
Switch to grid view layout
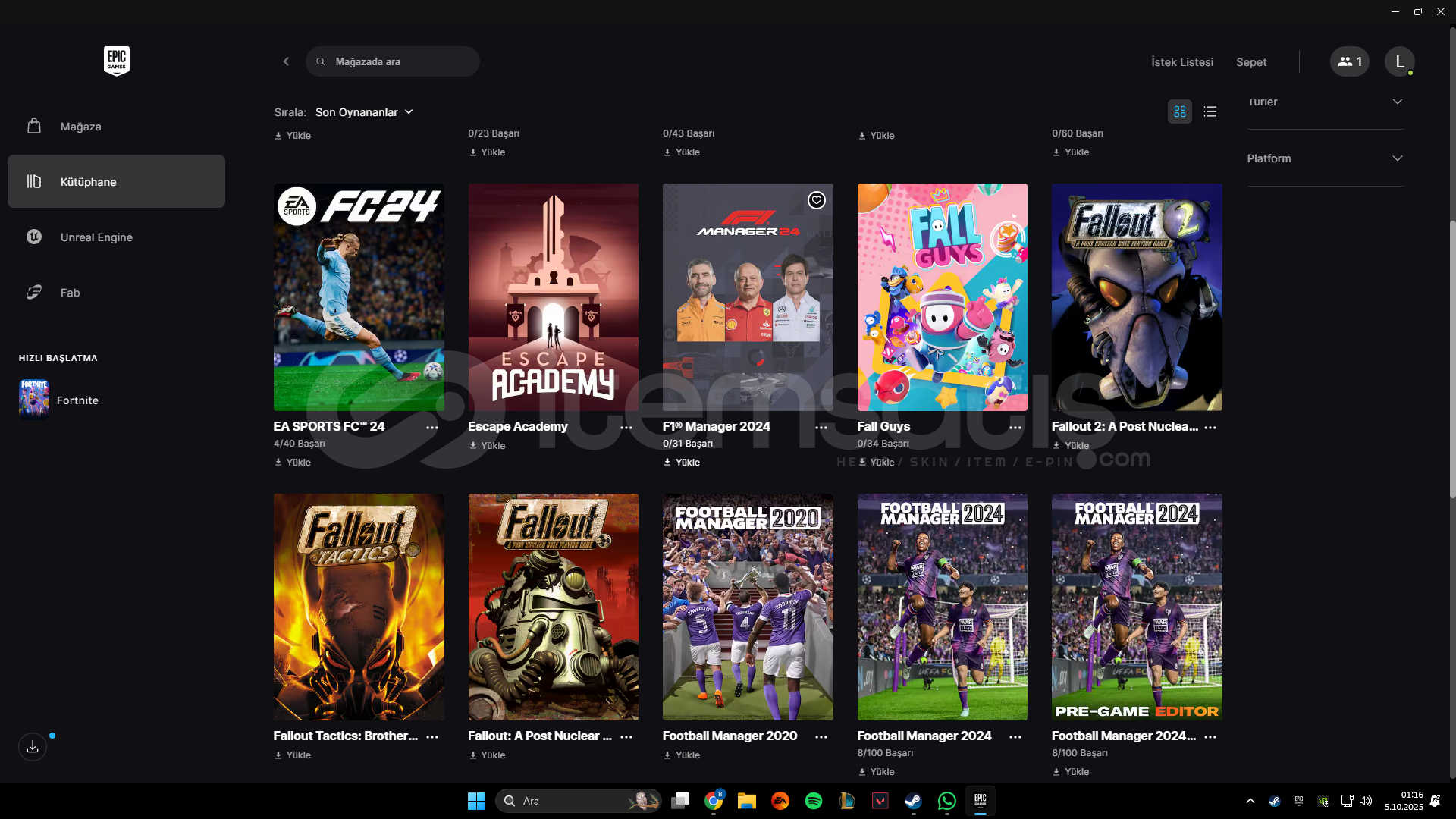coord(1179,111)
